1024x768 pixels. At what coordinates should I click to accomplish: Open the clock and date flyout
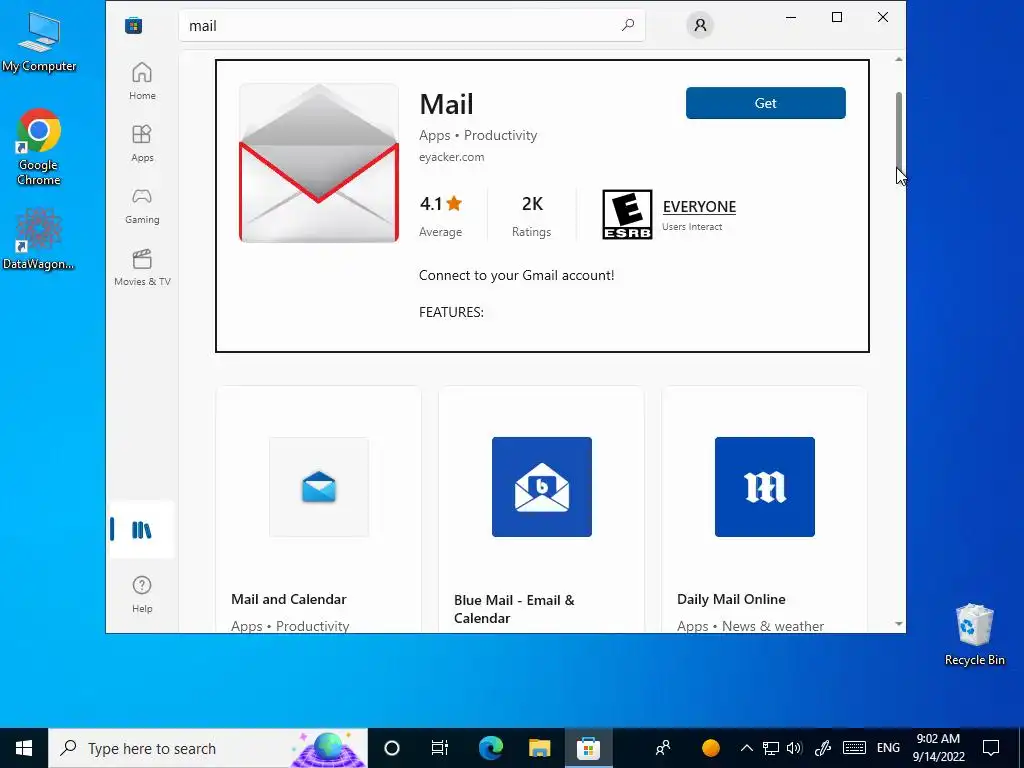coord(938,748)
